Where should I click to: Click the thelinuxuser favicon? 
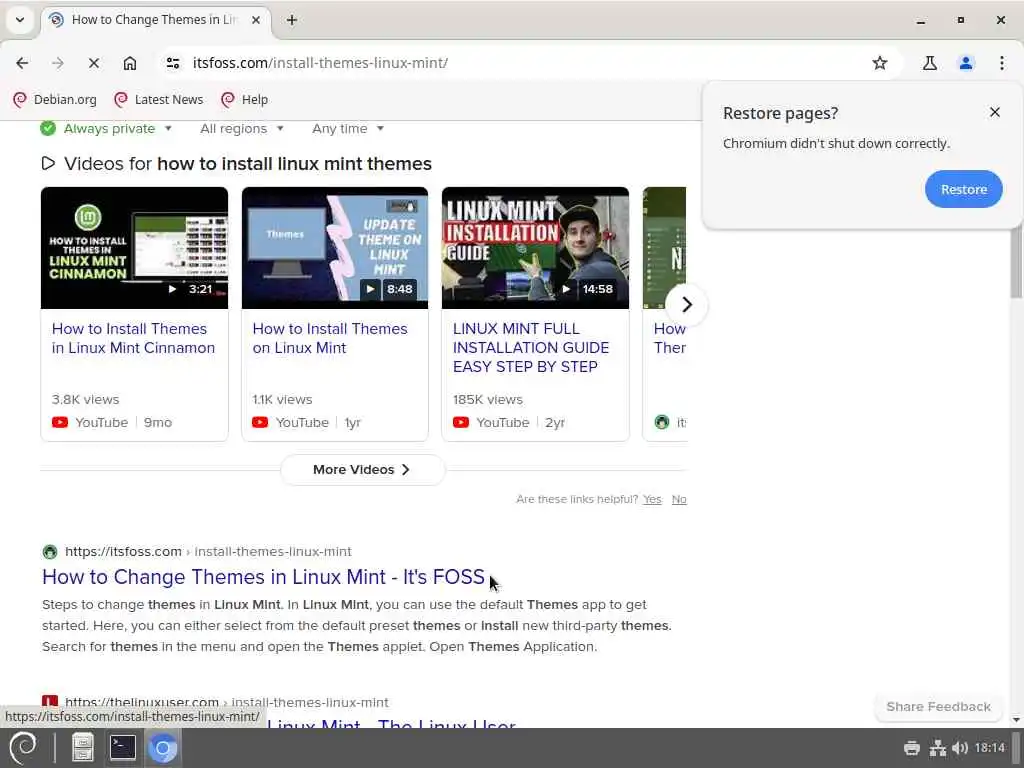coord(50,701)
